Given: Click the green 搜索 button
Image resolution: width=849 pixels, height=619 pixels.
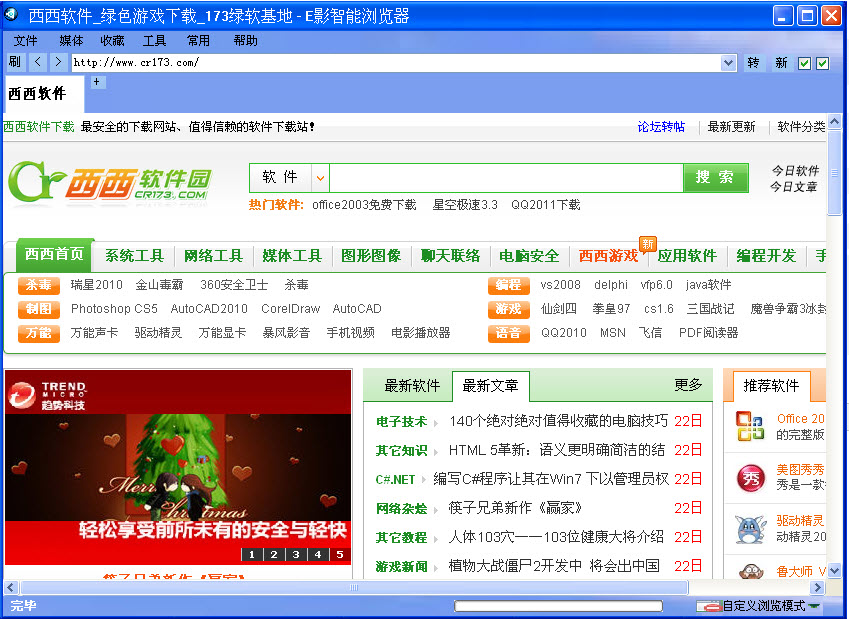Looking at the screenshot, I should point(716,178).
